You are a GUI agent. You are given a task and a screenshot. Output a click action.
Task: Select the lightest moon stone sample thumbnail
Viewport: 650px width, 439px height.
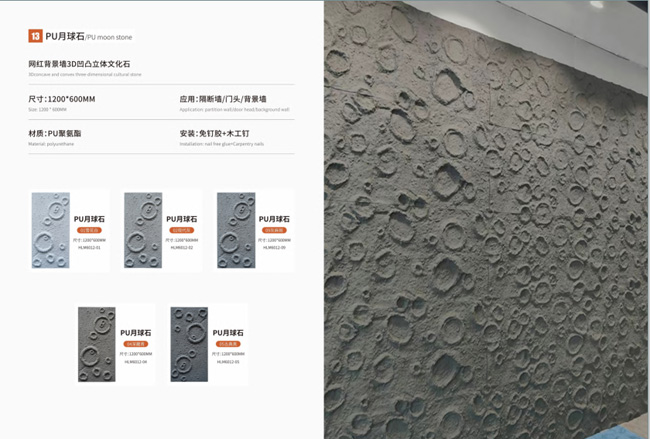coord(51,230)
